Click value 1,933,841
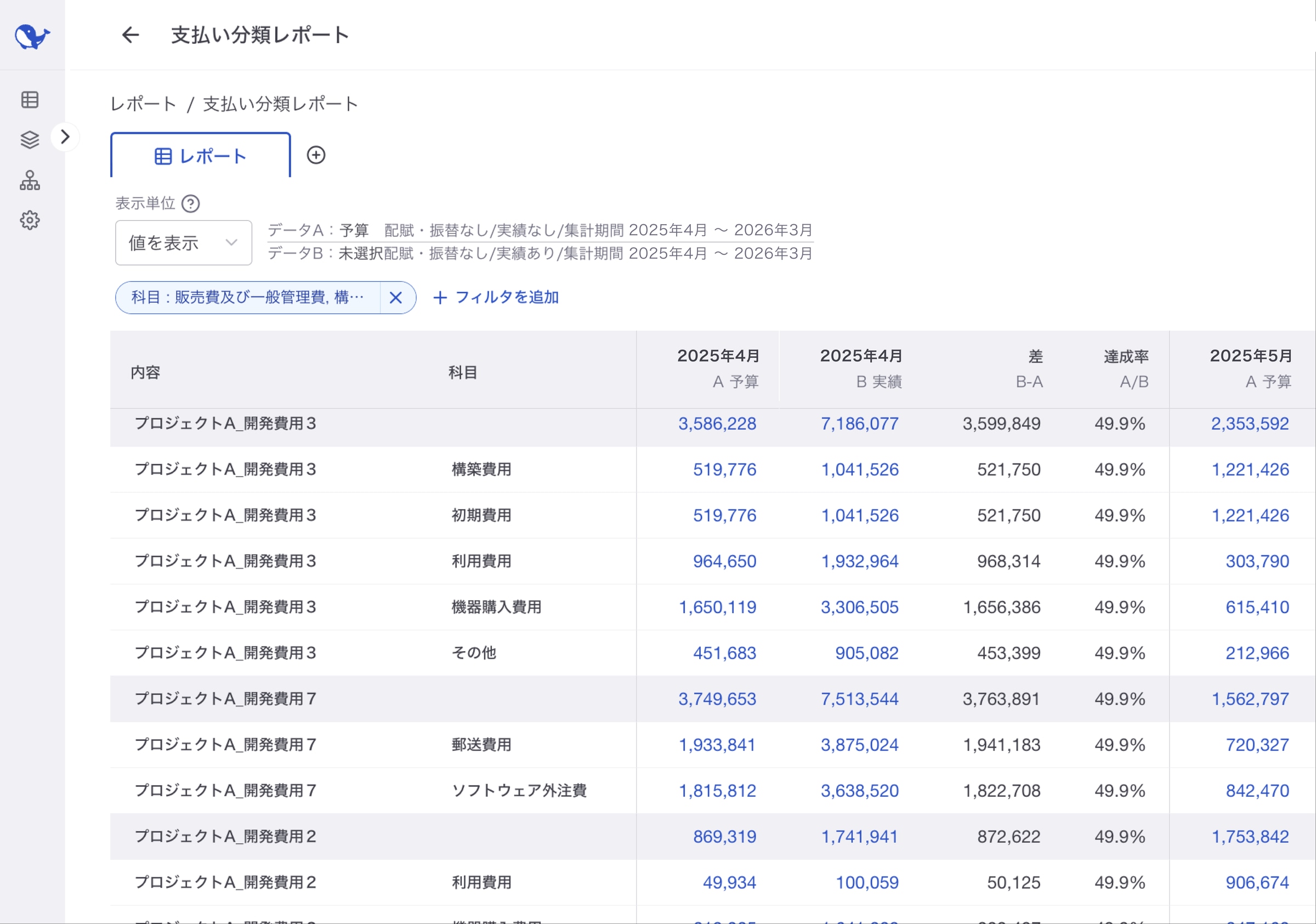This screenshot has height=924, width=1316. [717, 745]
